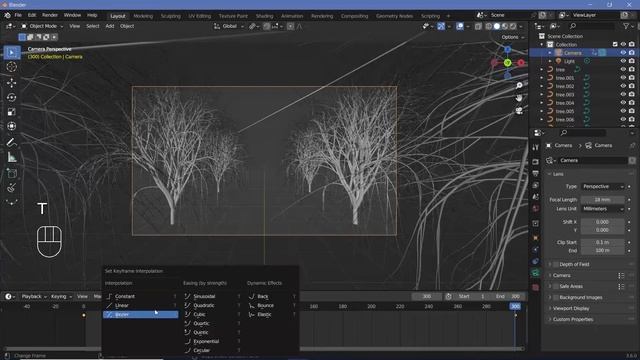Choose Sinusoidal easing option
This screenshot has height=360, width=640.
pos(212,296)
